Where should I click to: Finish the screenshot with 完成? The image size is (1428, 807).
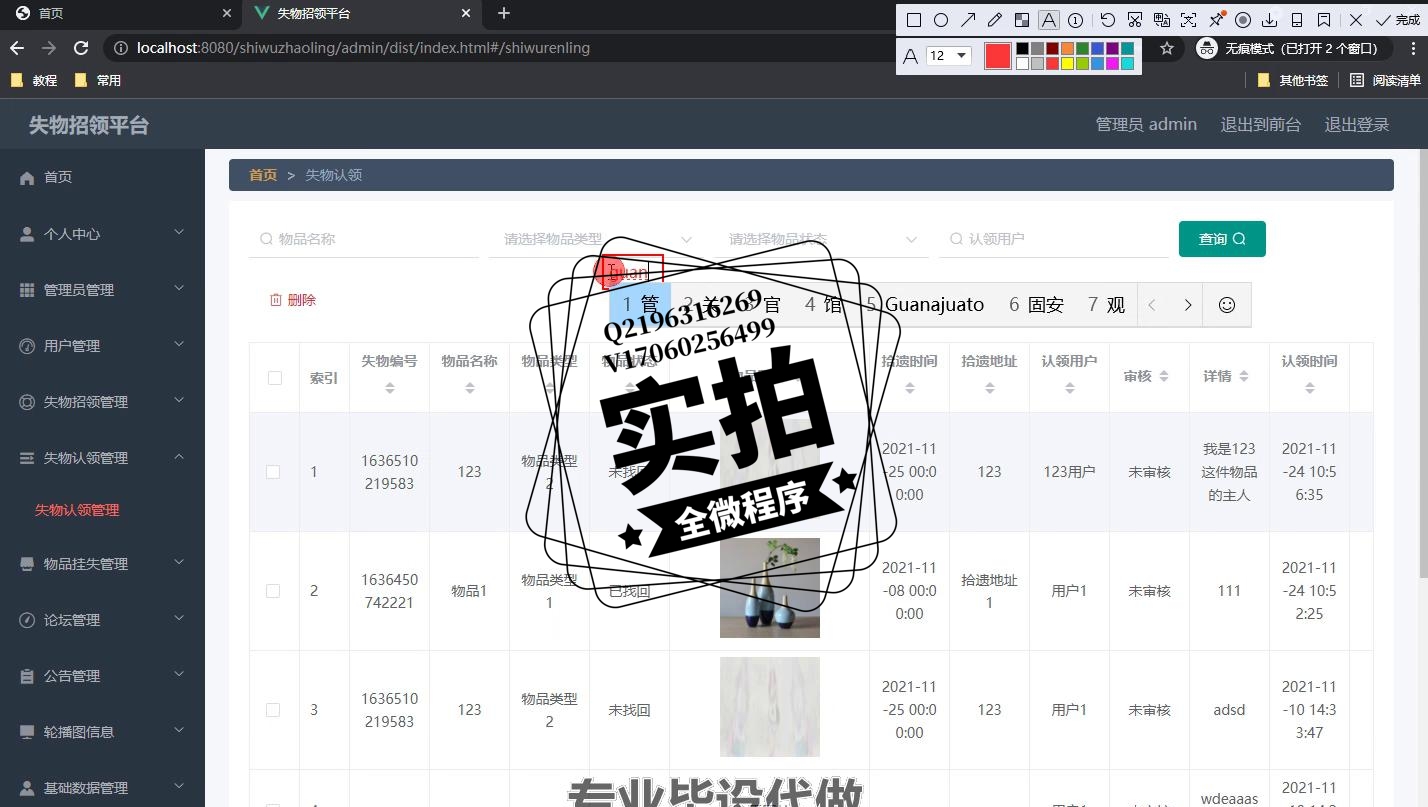1398,20
